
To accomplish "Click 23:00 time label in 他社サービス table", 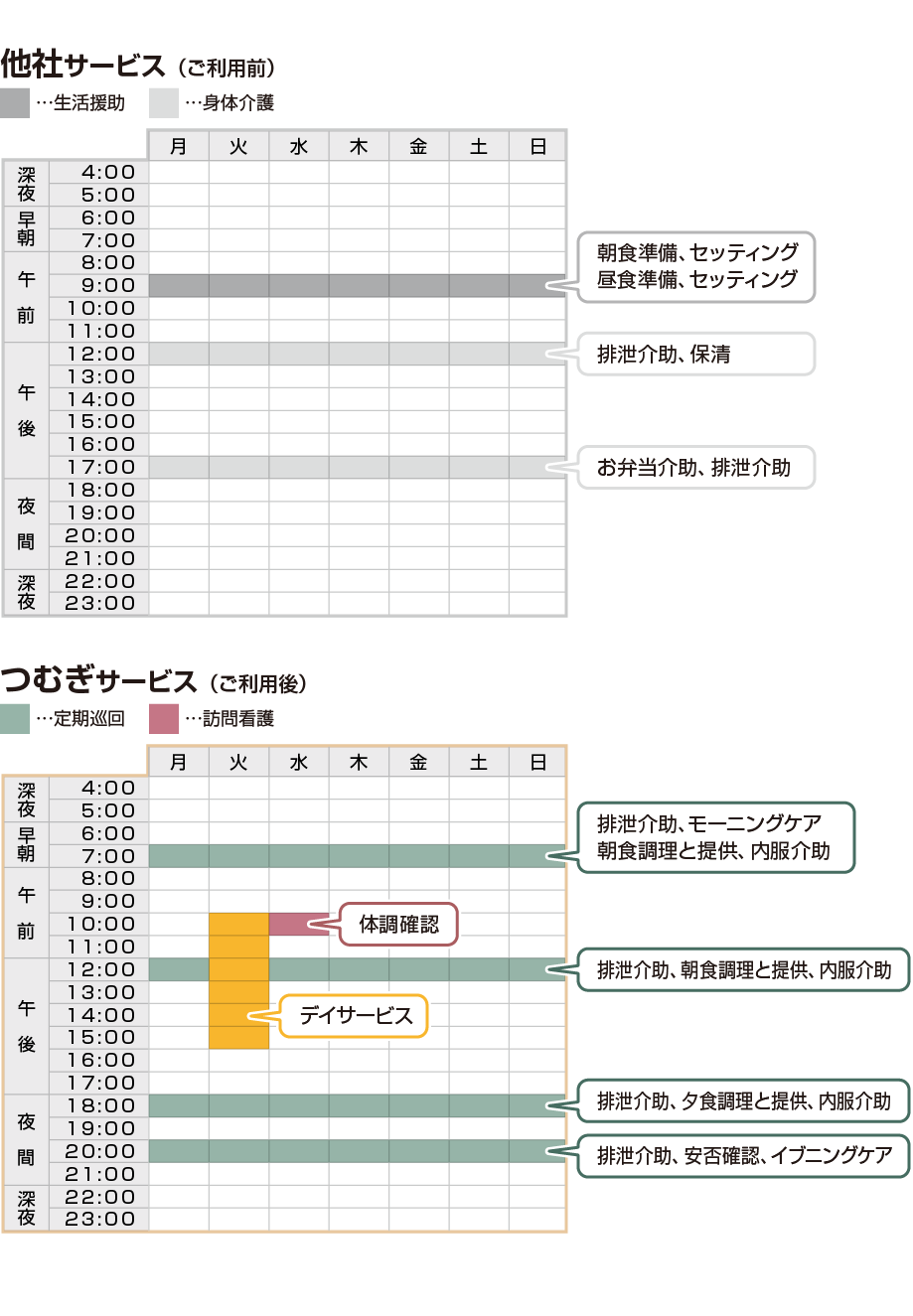I will (100, 604).
